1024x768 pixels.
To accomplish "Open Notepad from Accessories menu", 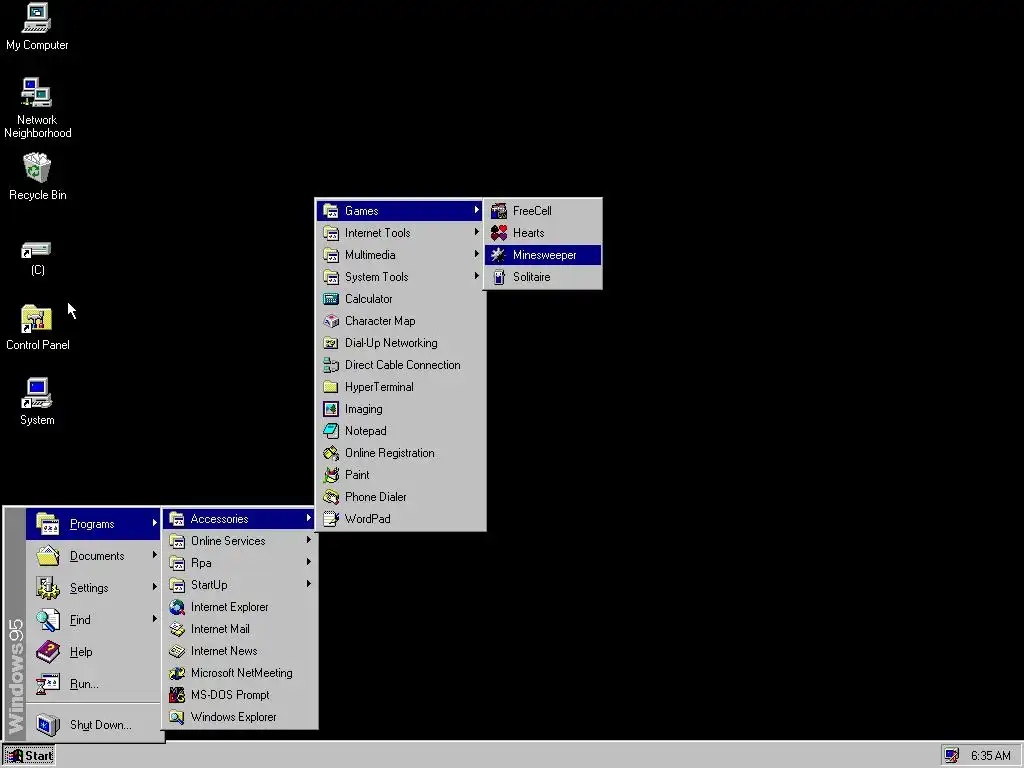I will 400,431.
